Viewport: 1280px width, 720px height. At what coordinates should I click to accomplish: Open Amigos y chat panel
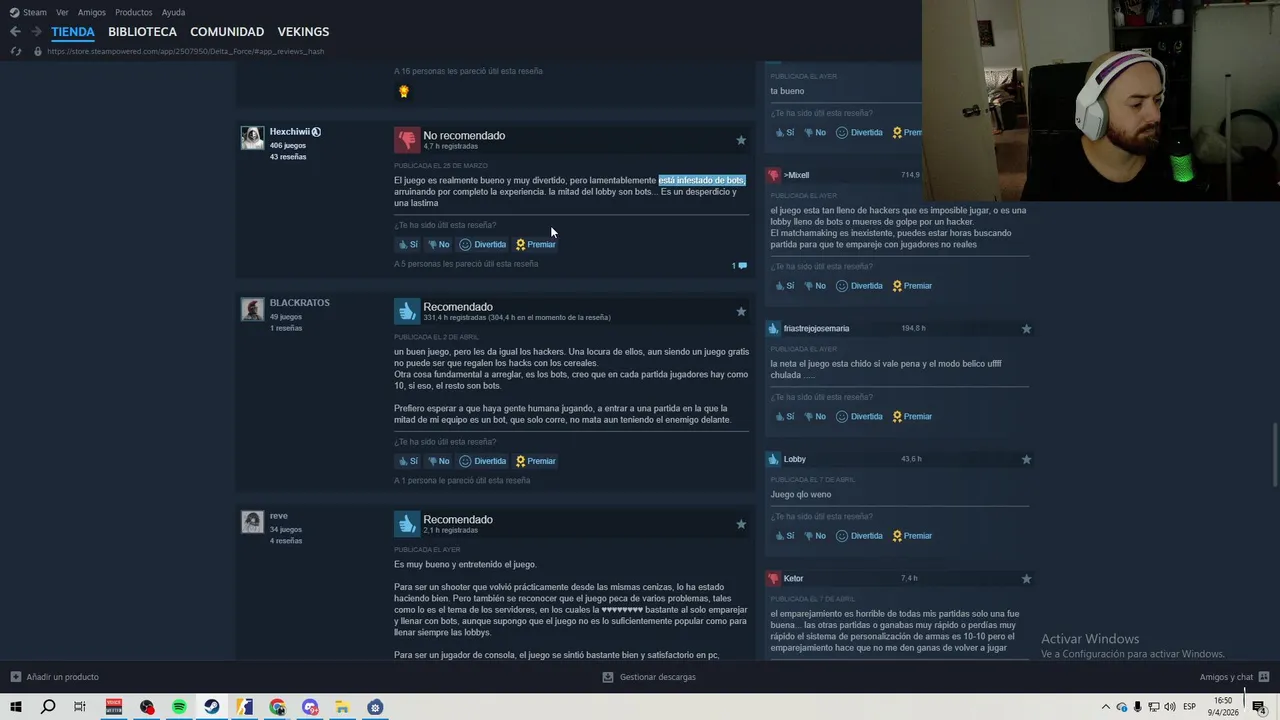(1235, 677)
